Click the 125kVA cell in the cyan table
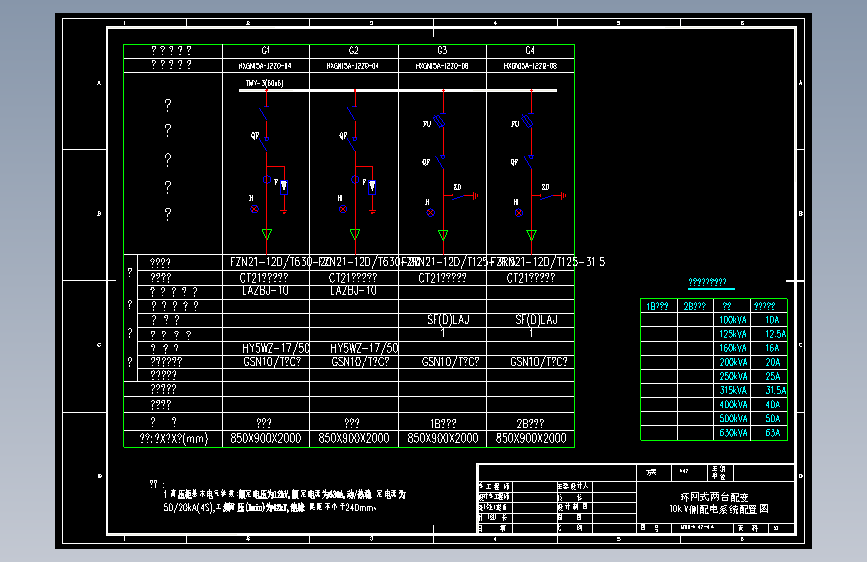867x562 pixels. click(733, 334)
